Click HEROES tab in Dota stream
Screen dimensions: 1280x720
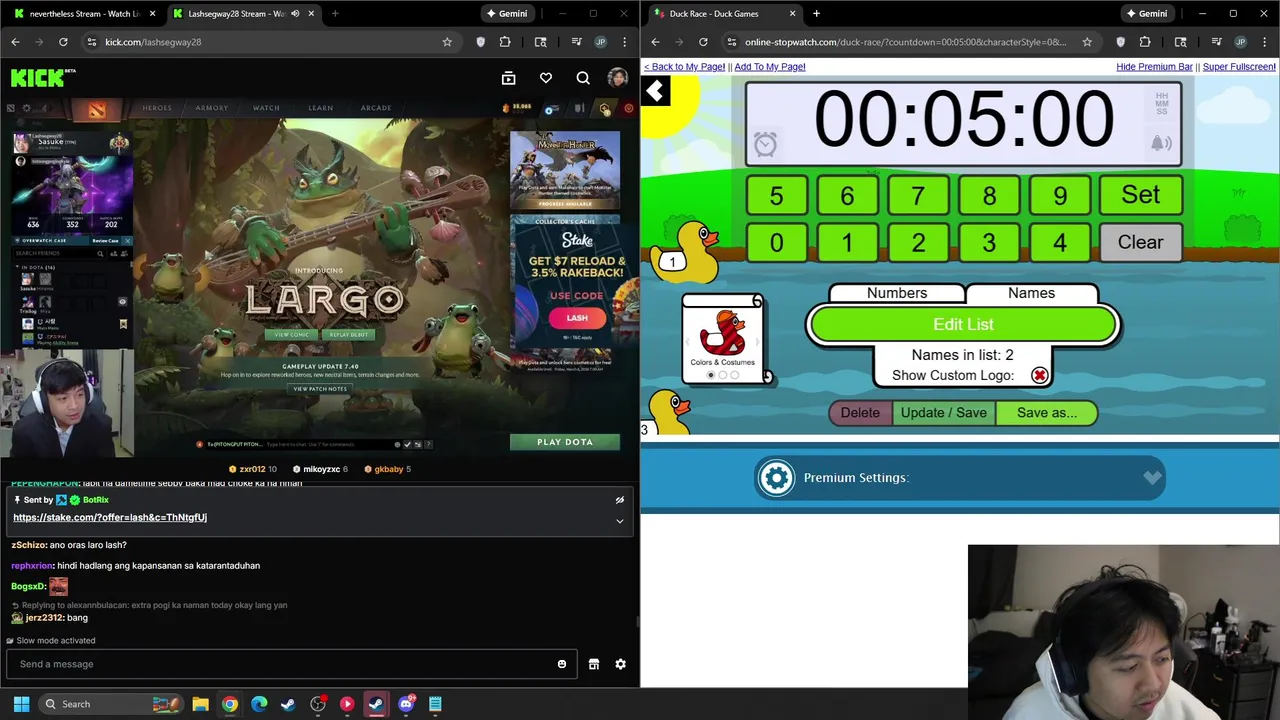point(157,108)
